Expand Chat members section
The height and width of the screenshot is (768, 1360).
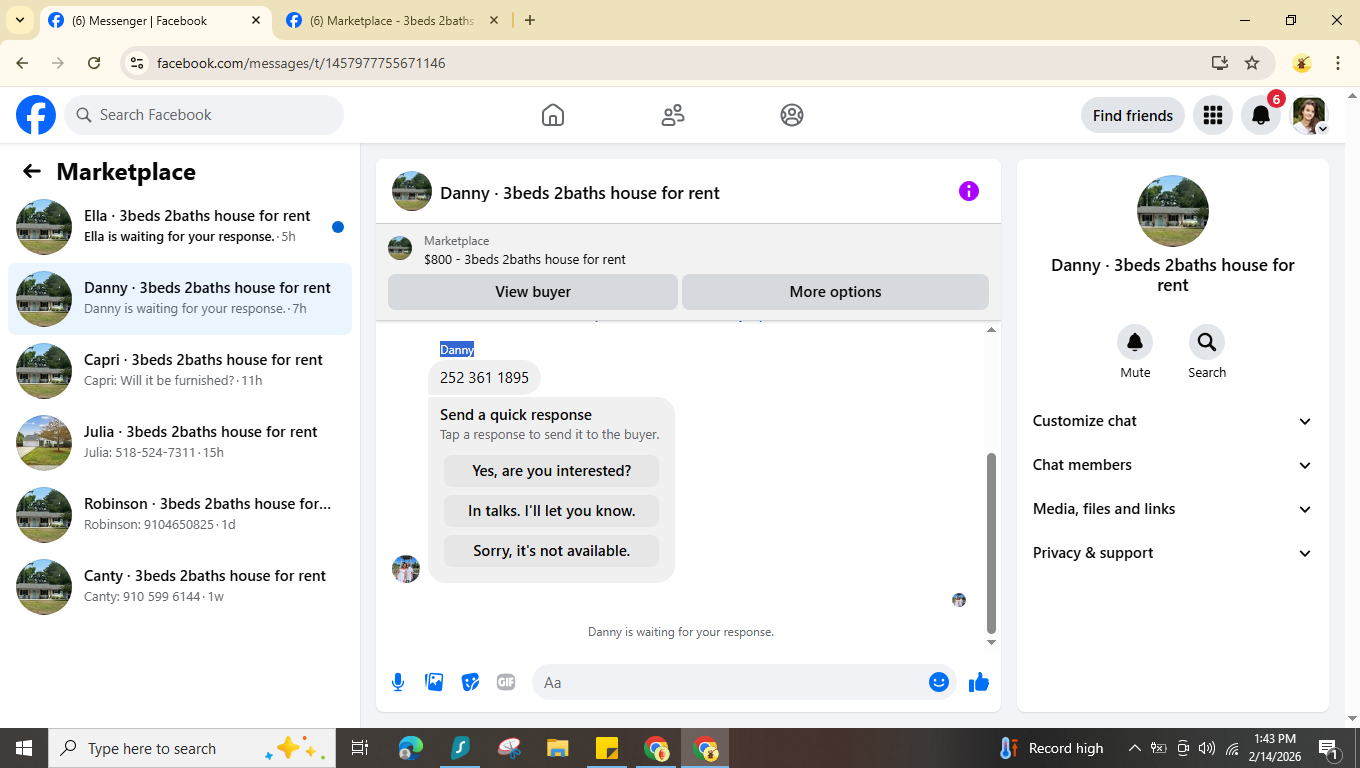click(1172, 465)
